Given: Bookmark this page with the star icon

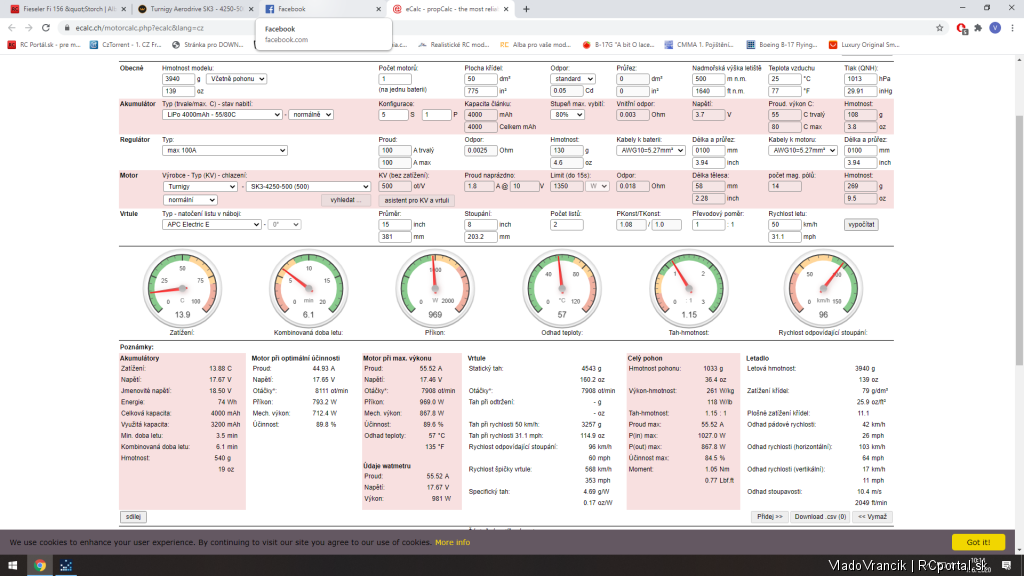Looking at the screenshot, I should (940, 28).
